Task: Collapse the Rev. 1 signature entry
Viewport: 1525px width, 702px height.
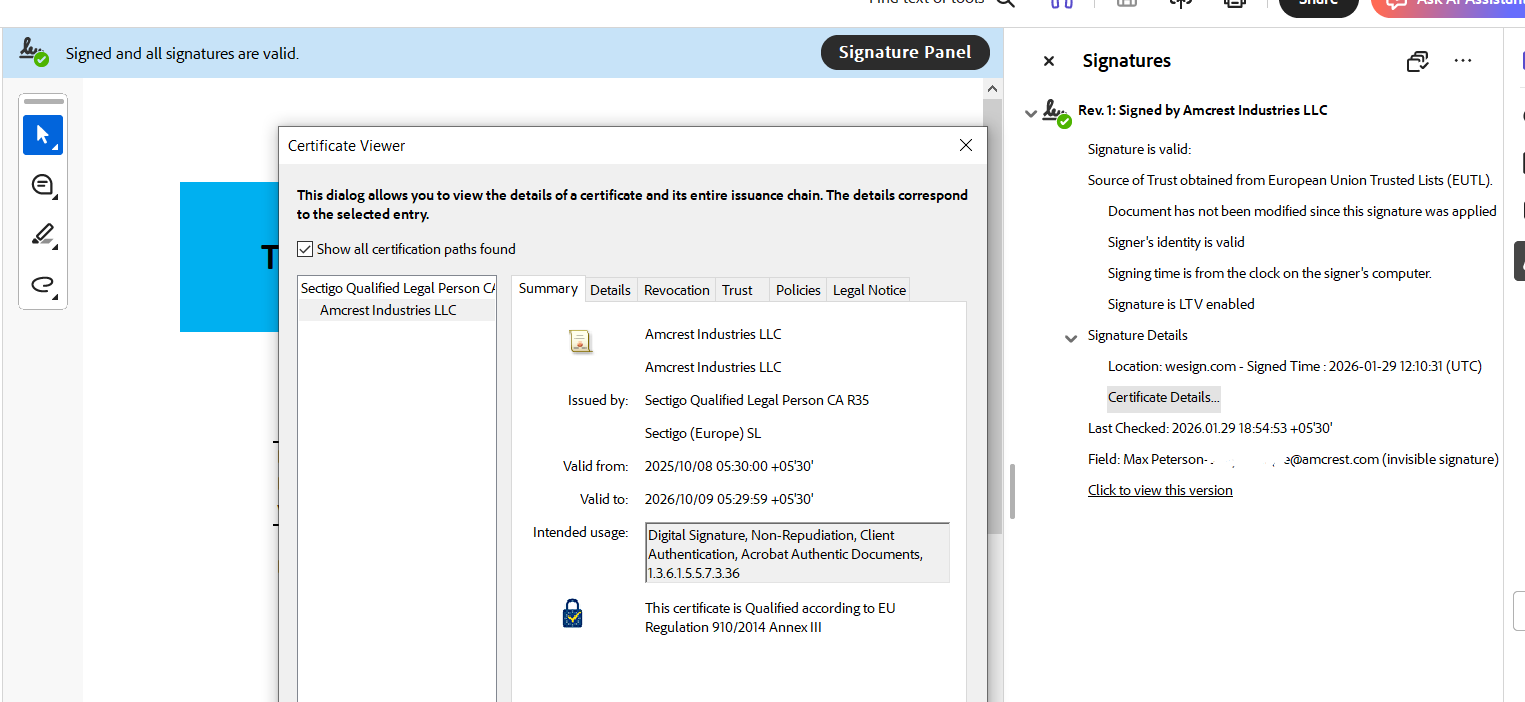Action: pos(1030,113)
